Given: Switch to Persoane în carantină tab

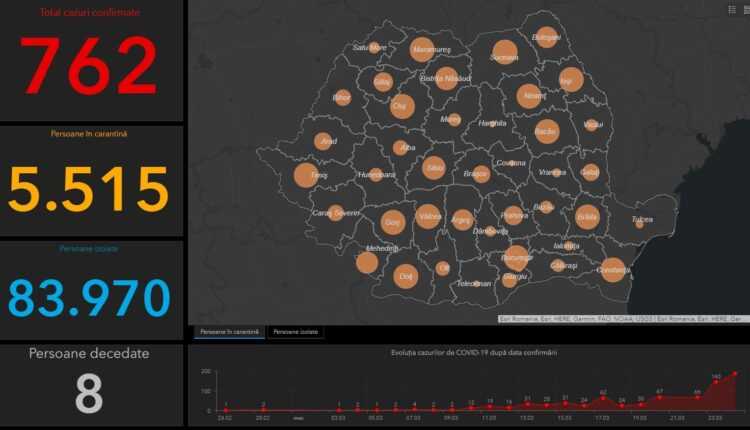Looking at the screenshot, I should pyautogui.click(x=229, y=331).
